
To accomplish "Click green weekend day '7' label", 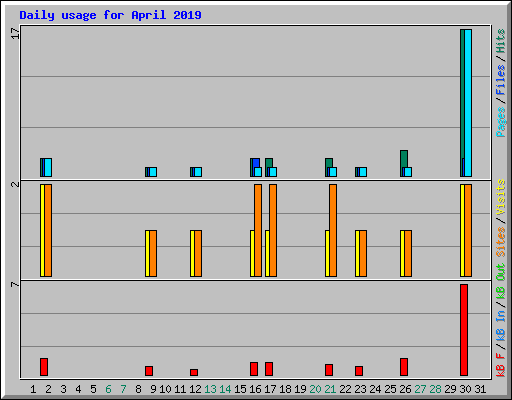I will [123, 389].
